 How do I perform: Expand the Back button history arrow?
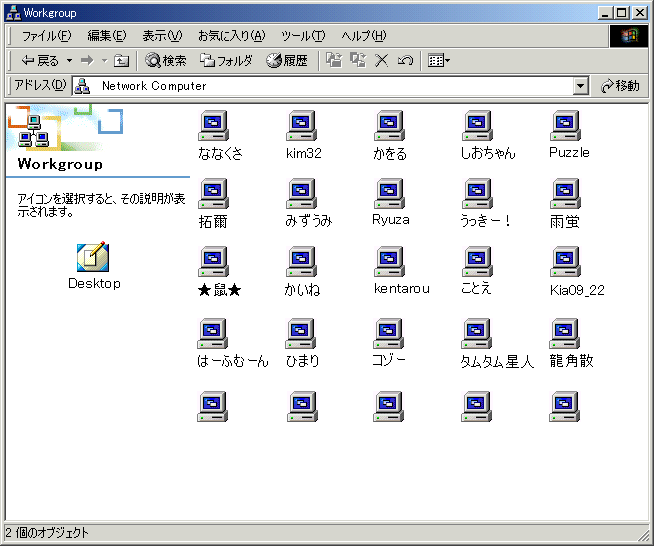69,61
